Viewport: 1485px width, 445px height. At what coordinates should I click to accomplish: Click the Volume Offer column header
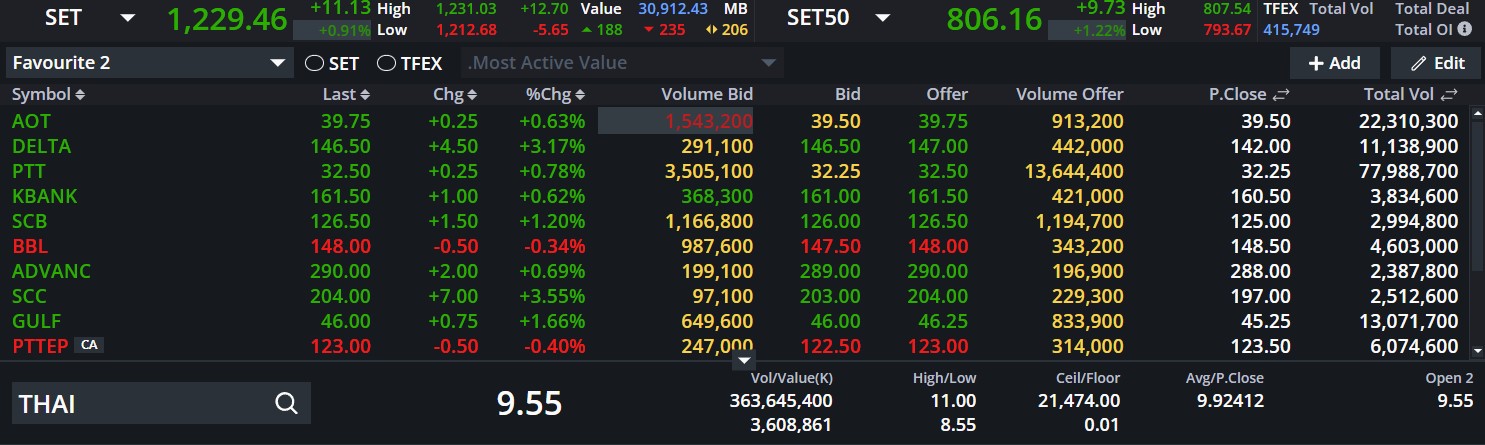(x=1070, y=94)
